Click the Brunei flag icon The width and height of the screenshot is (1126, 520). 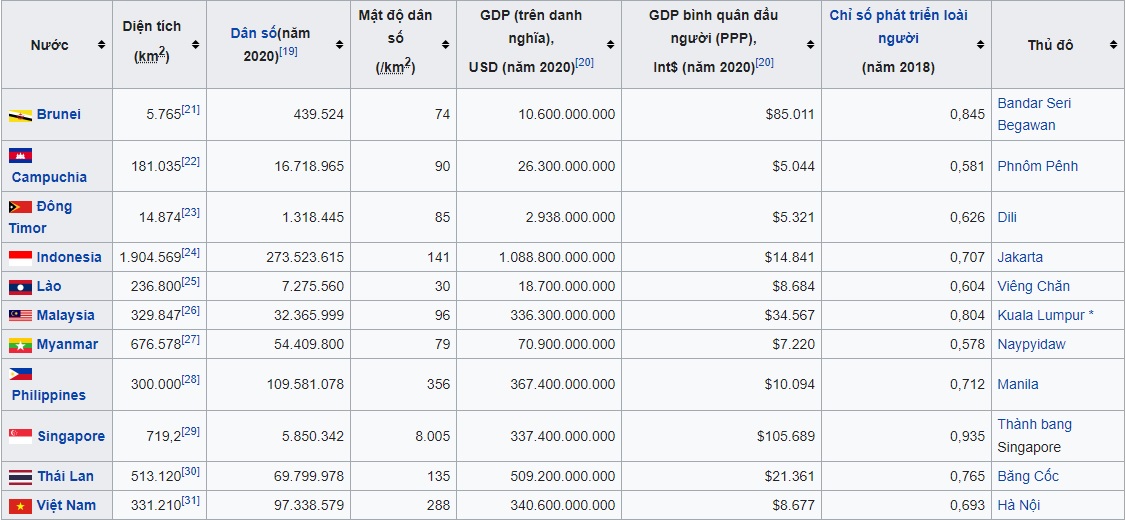pos(20,115)
